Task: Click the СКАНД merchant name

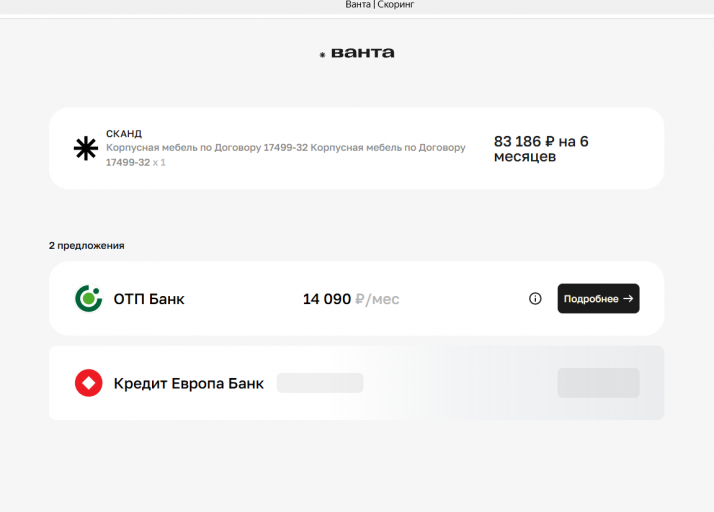Action: [124, 133]
